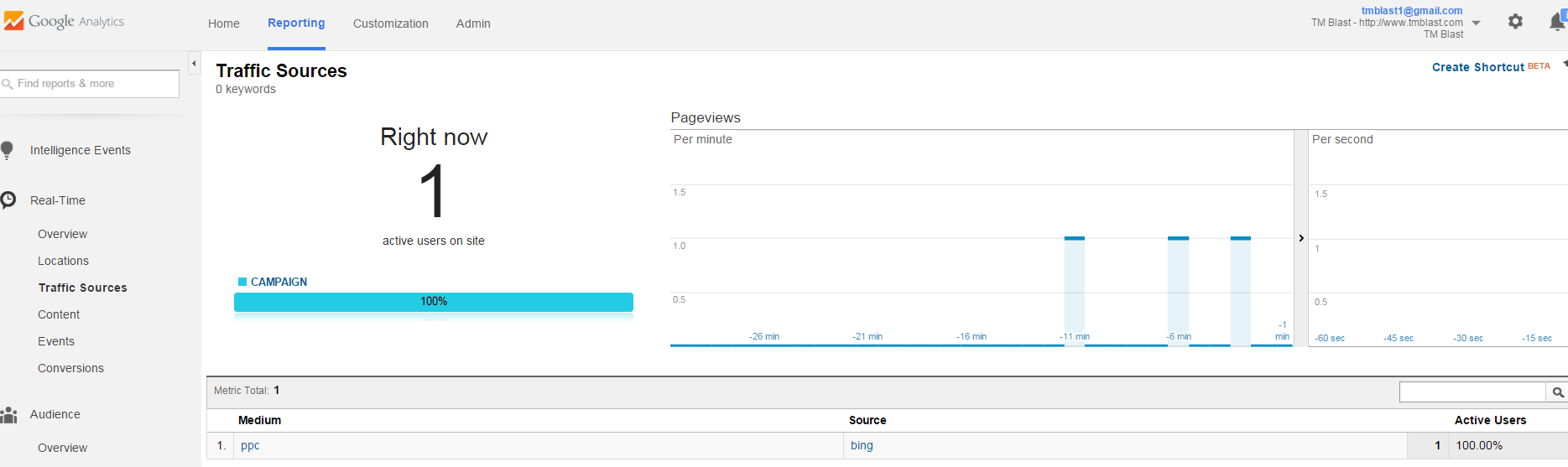Collapse the left sidebar with arrow

194,63
